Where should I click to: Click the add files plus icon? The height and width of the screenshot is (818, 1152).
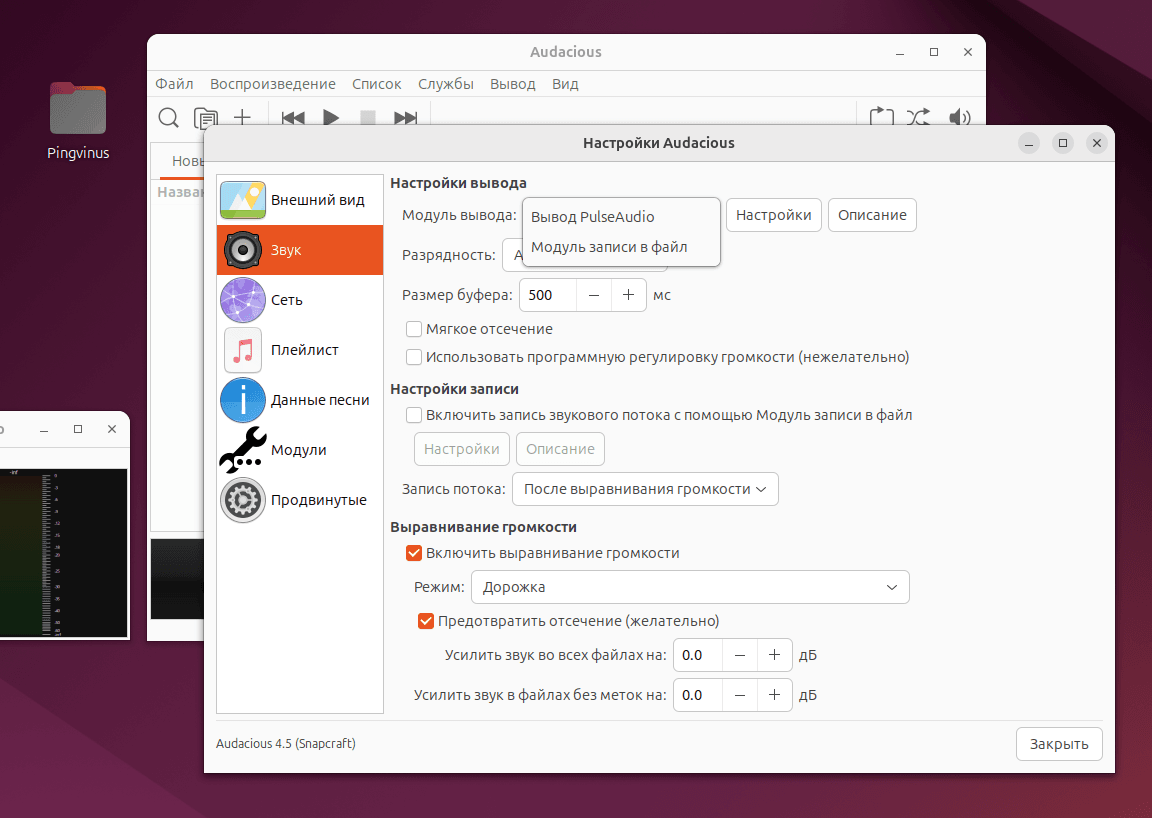[x=242, y=118]
